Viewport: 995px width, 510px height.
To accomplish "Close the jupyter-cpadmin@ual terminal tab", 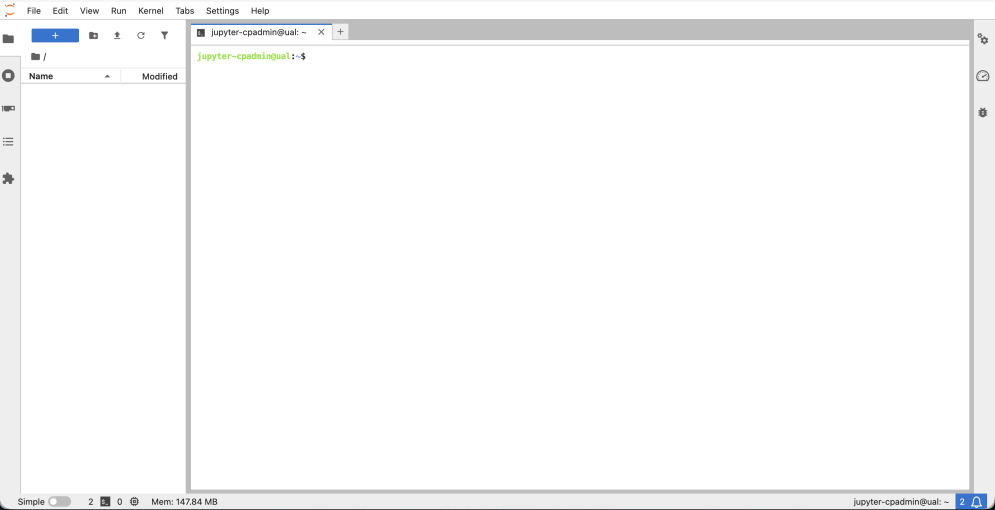I will tap(321, 32).
